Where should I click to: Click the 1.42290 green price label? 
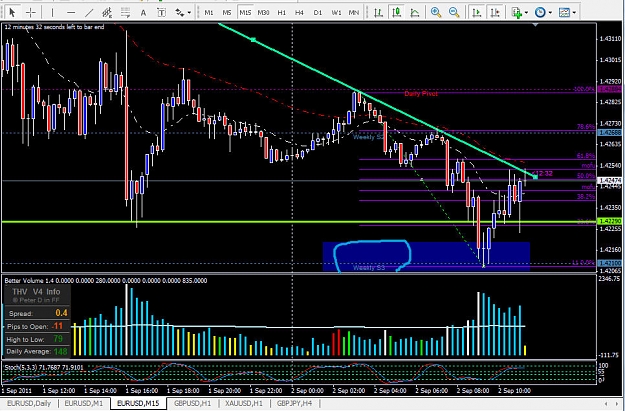(610, 221)
